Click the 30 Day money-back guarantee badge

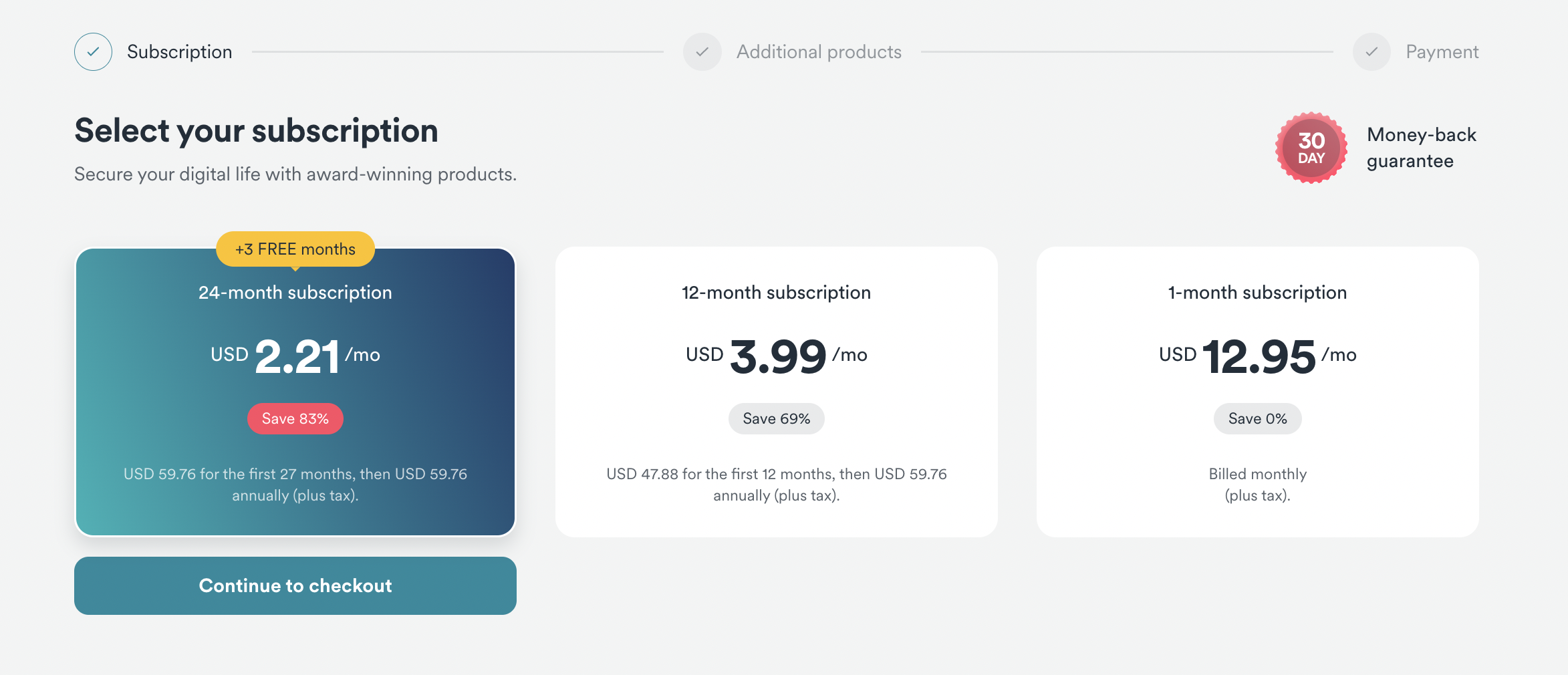(x=1311, y=148)
